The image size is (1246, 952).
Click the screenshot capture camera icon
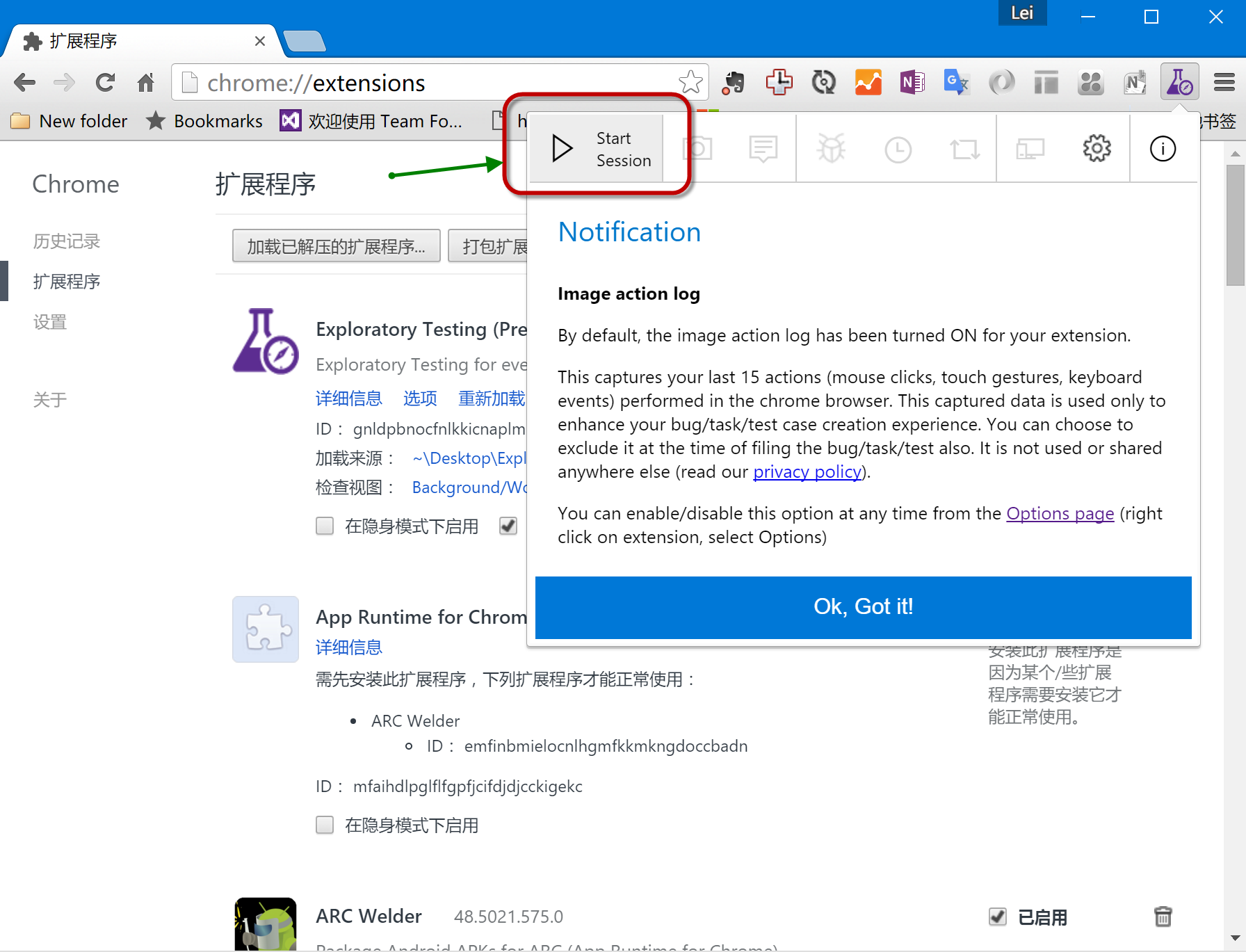697,148
